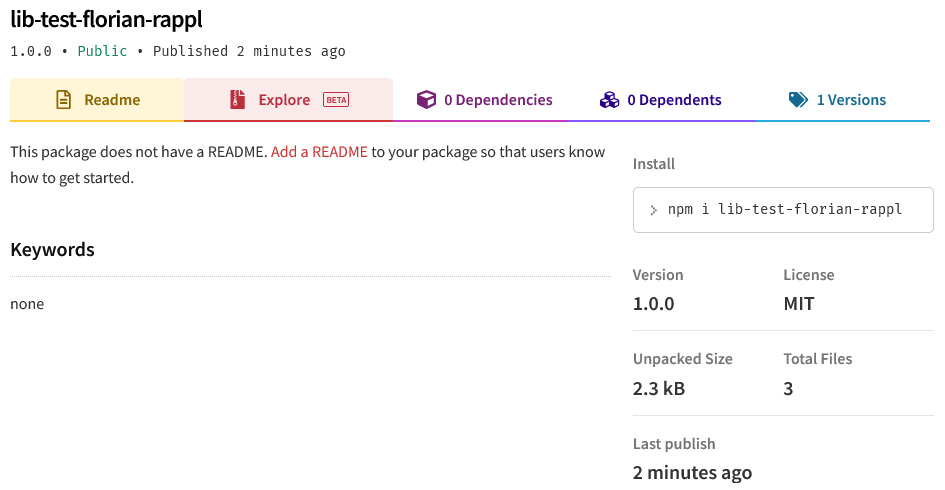The height and width of the screenshot is (490, 945).
Task: Click the Versions tags icon
Action: click(x=798, y=99)
